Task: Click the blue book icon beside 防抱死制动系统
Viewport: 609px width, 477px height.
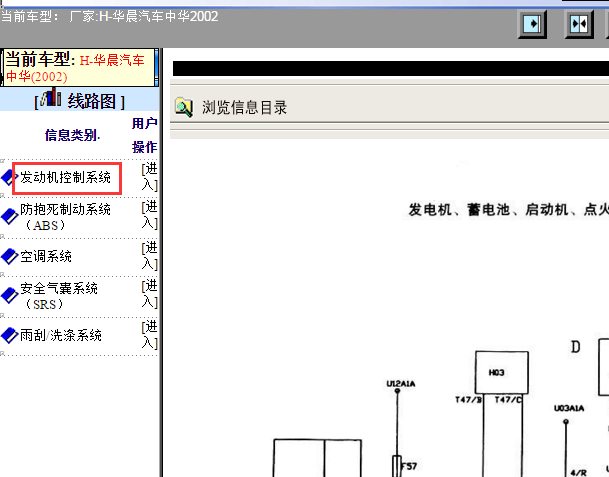Action: coord(10,216)
